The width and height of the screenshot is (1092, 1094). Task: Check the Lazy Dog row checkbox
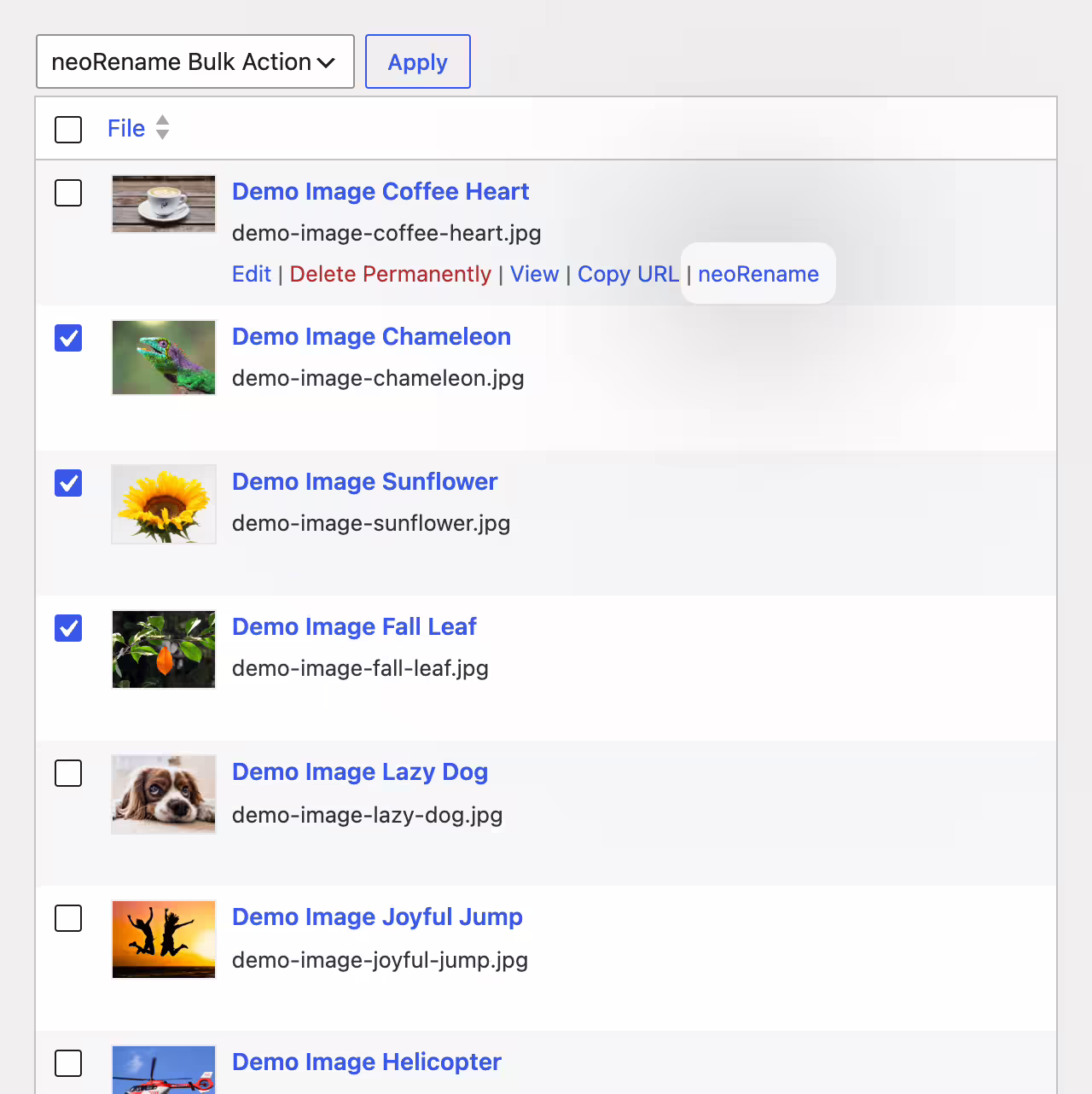pyautogui.click(x=68, y=773)
